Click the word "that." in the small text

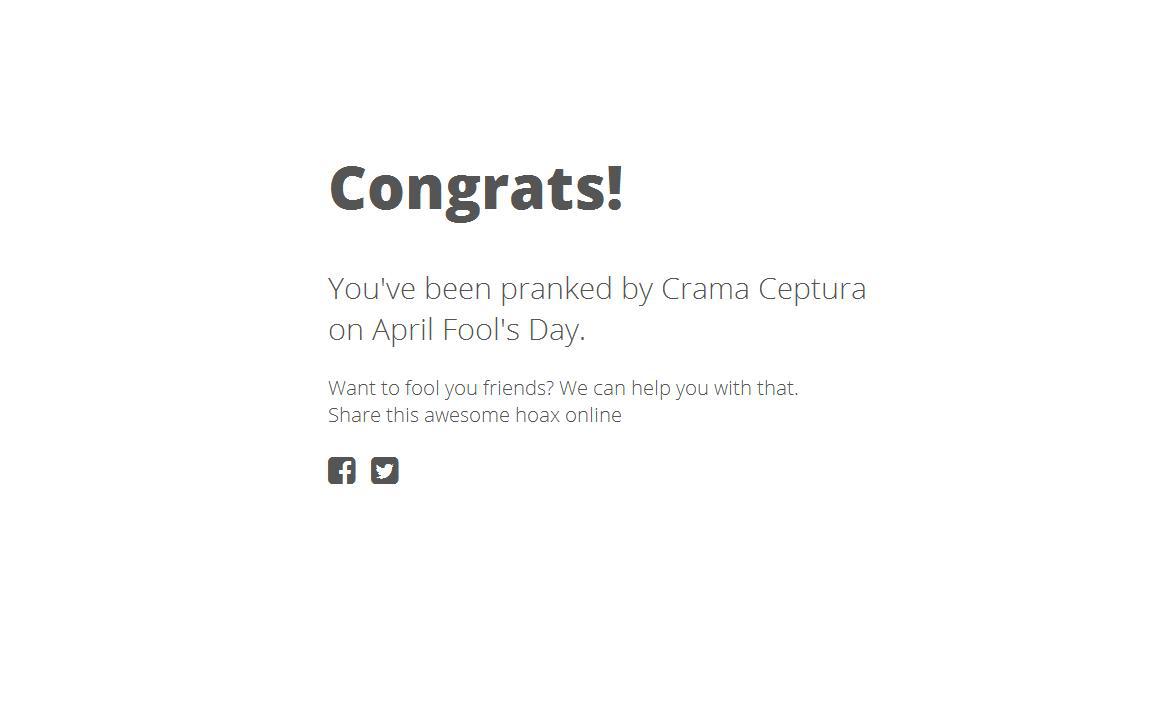[777, 388]
